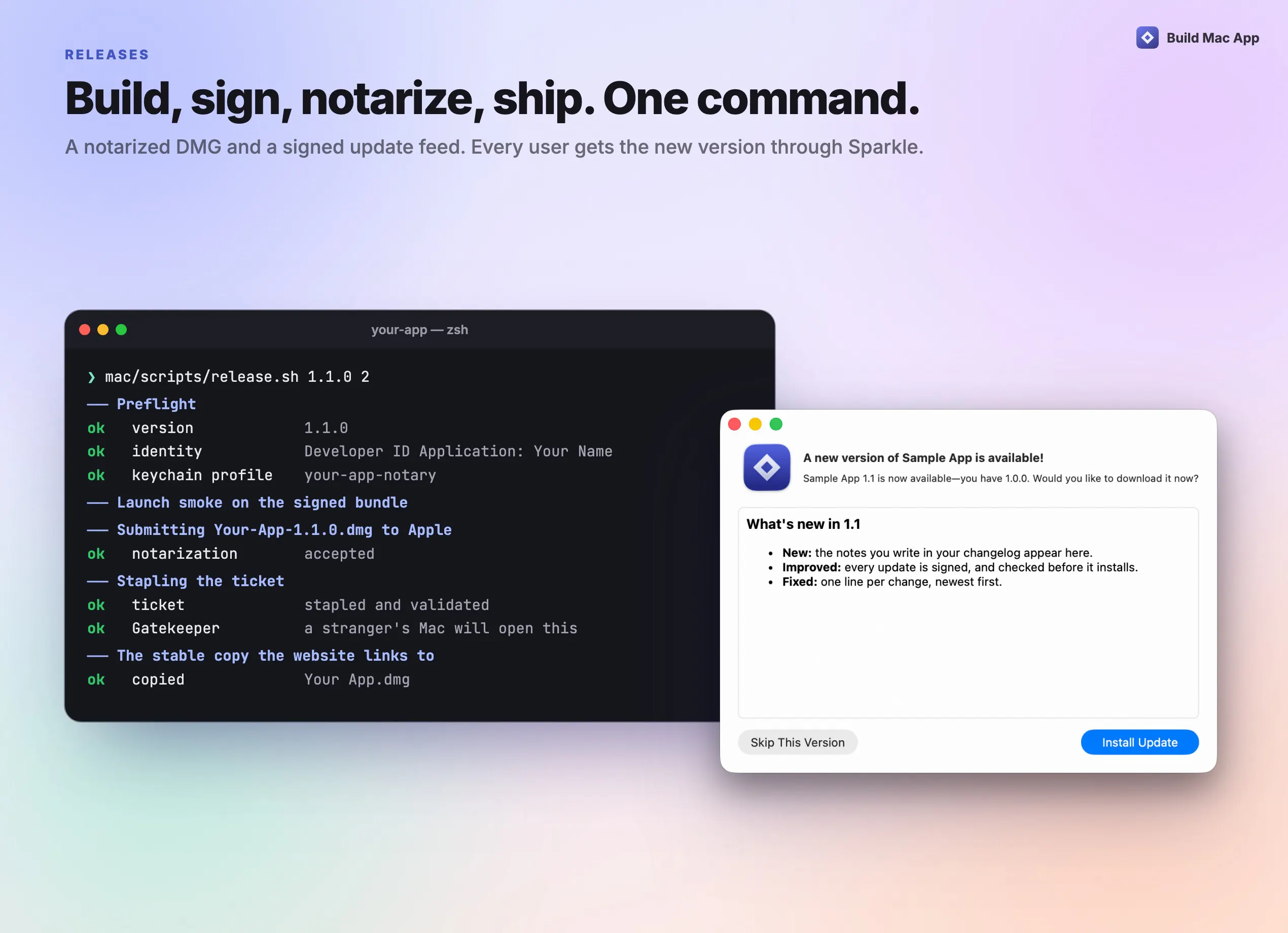Click the 'What's new in 1.1' heading
Image resolution: width=1288 pixels, height=933 pixels.
803,524
